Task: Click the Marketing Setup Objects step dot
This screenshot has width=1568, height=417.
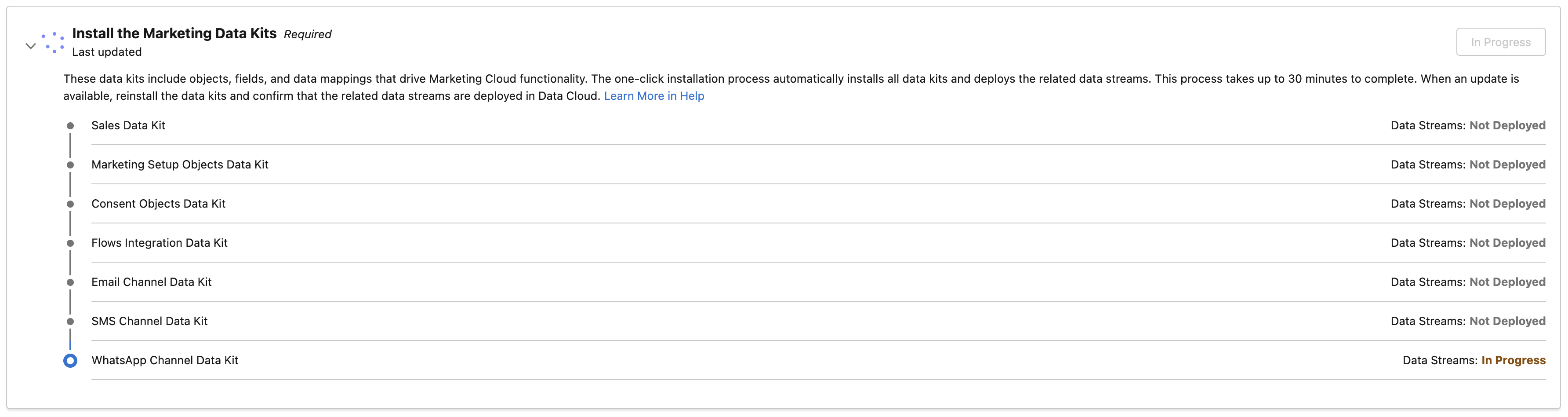Action: click(71, 165)
